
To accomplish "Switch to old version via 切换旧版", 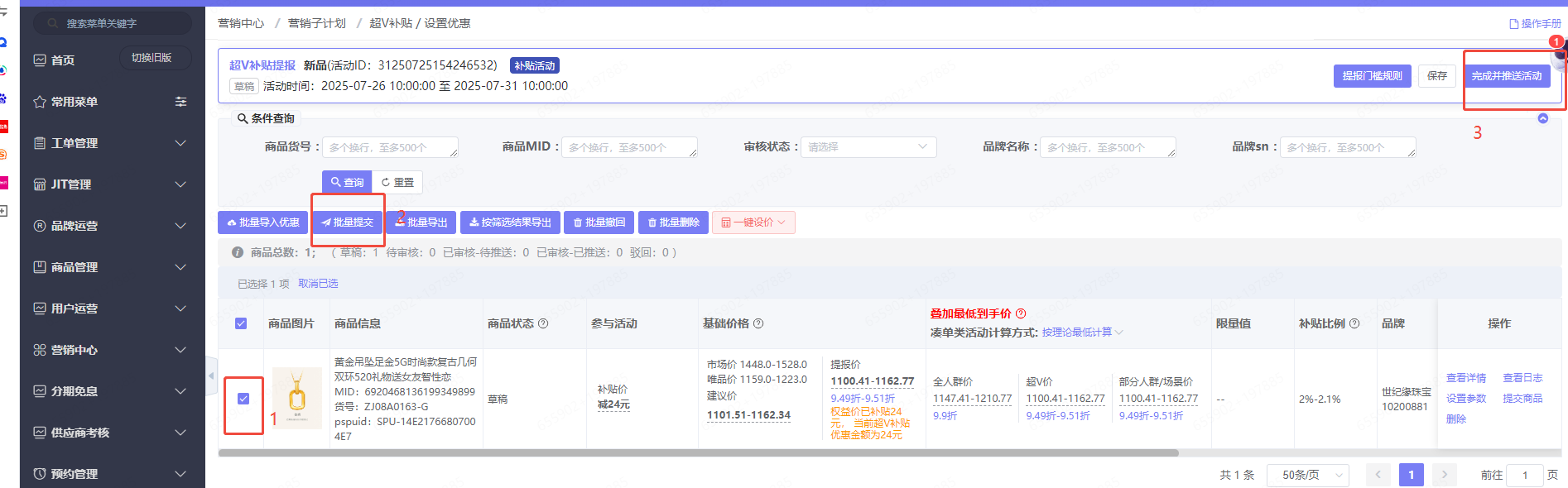I will pyautogui.click(x=152, y=58).
